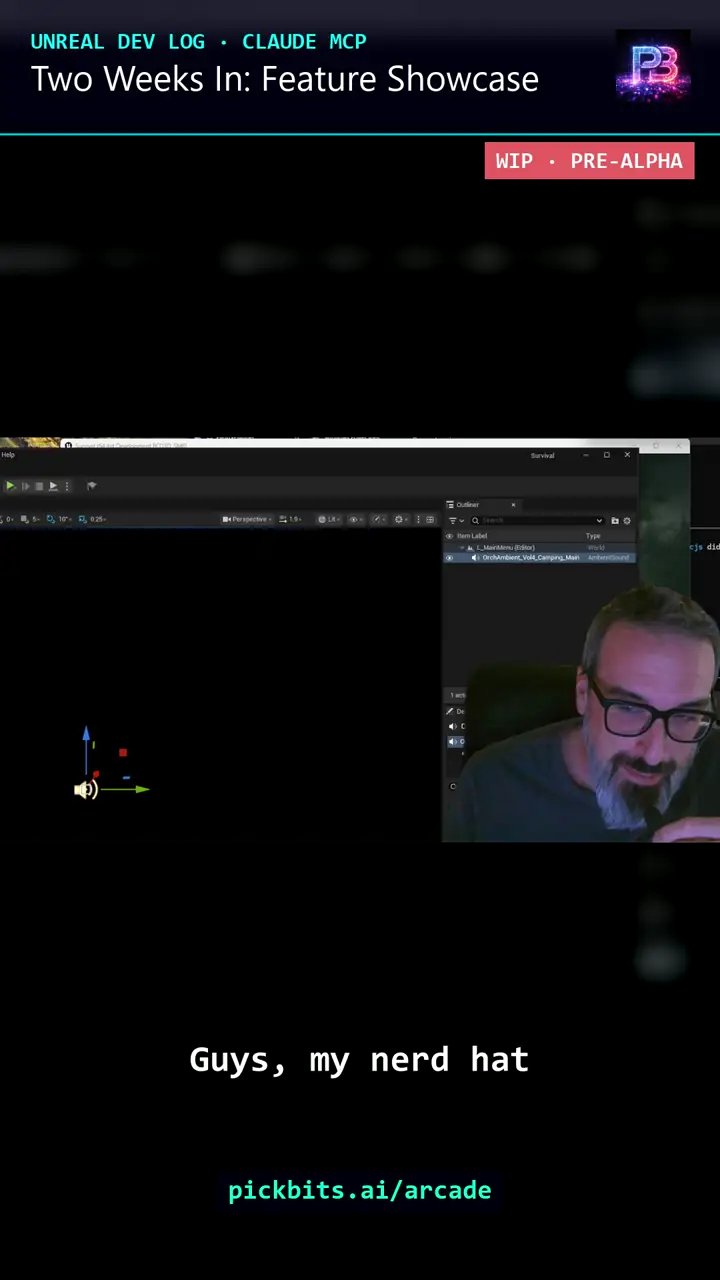The height and width of the screenshot is (1280, 720).
Task: Click the pickbits.ai/arcade link text
Action: tap(360, 1191)
